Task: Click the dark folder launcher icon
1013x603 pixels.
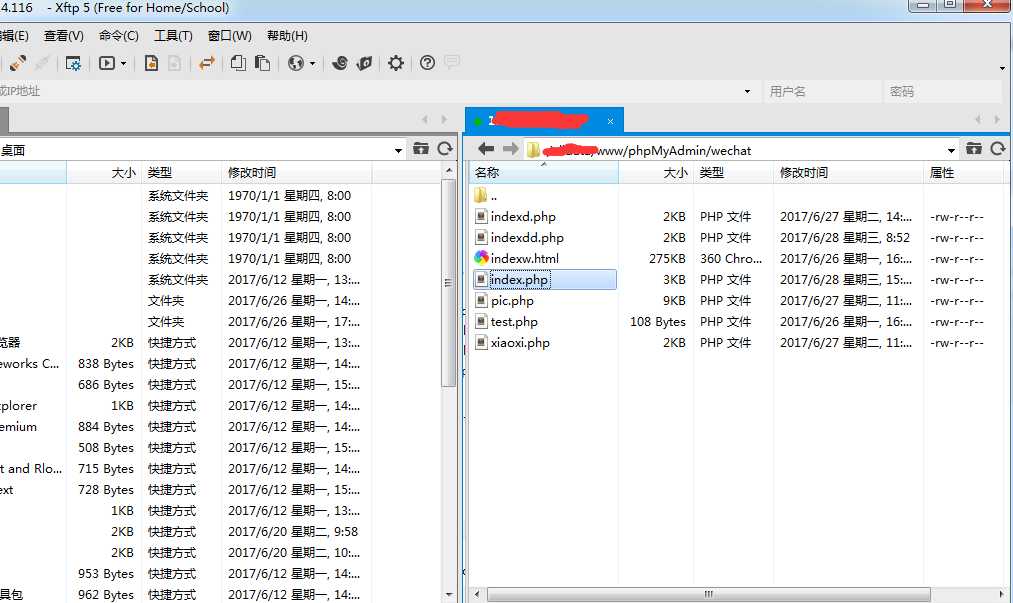Action: 364,63
